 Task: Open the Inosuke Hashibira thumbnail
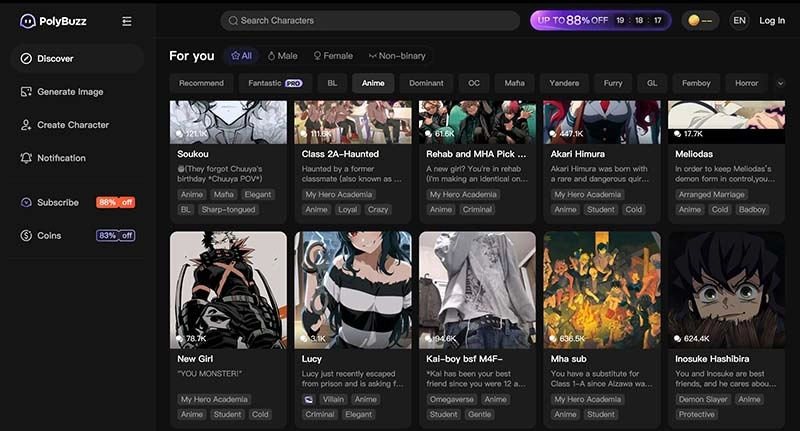point(726,290)
